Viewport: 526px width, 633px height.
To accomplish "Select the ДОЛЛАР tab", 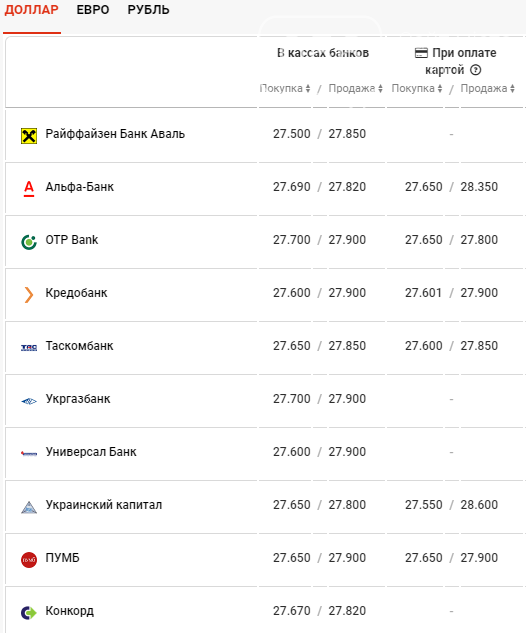I will (x=31, y=10).
